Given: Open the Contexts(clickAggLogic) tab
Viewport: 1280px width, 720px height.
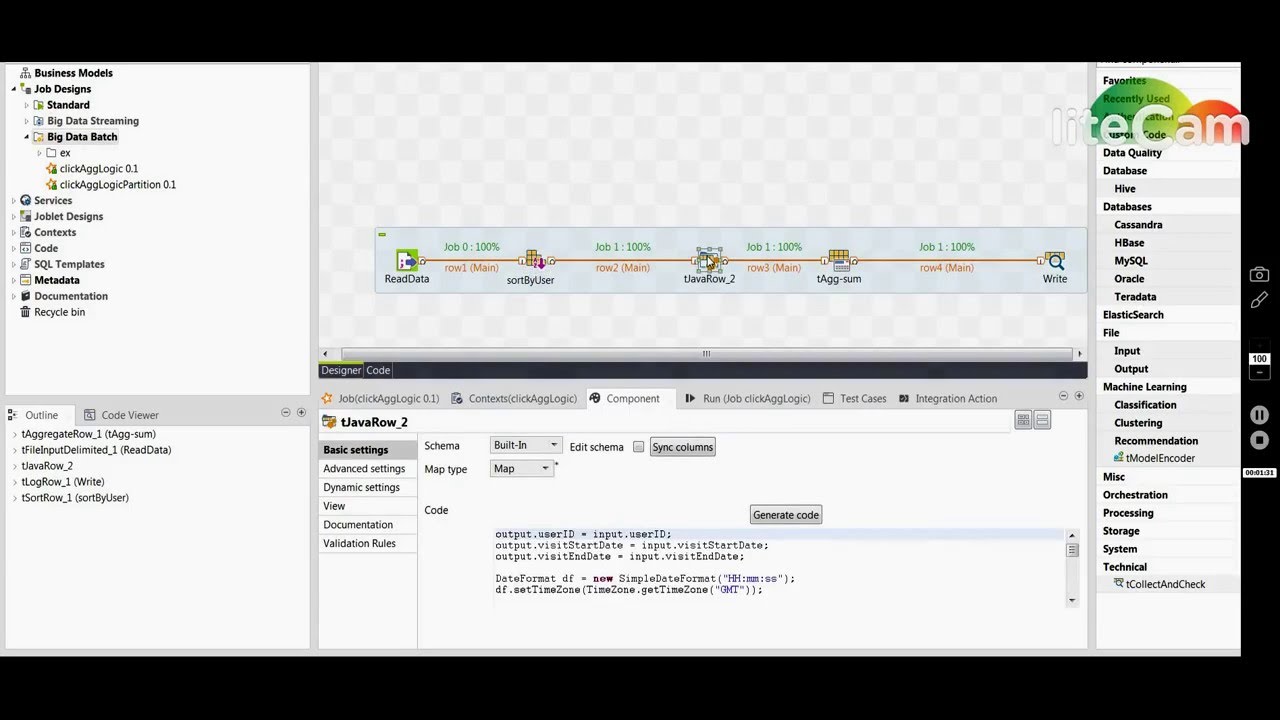Looking at the screenshot, I should pos(514,398).
